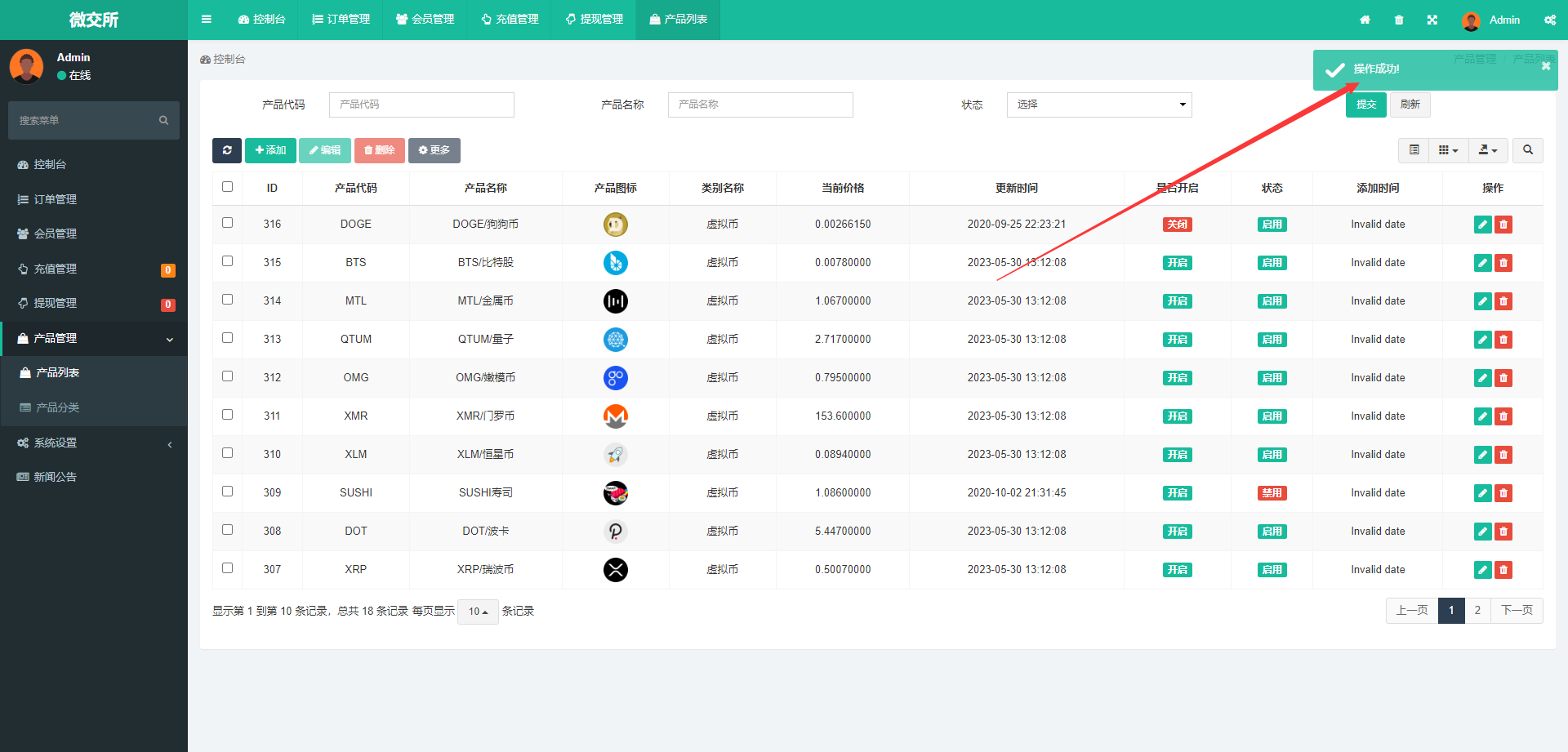The image size is (1568, 752).
Task: Go to page 2 of results
Action: click(x=1477, y=611)
